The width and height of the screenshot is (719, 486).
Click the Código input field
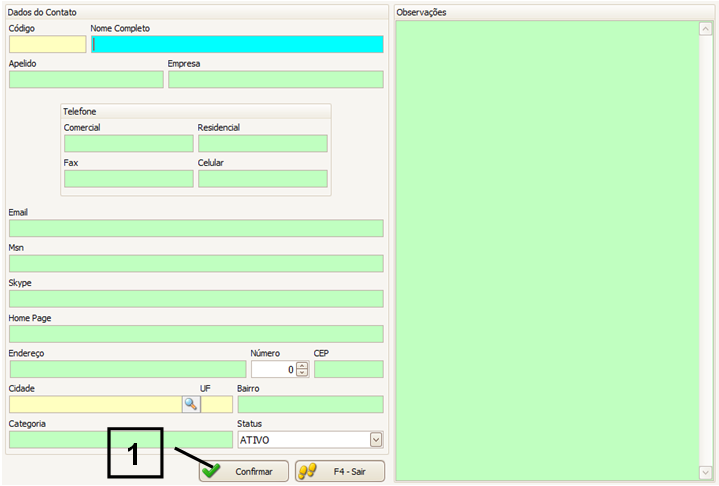(x=47, y=44)
